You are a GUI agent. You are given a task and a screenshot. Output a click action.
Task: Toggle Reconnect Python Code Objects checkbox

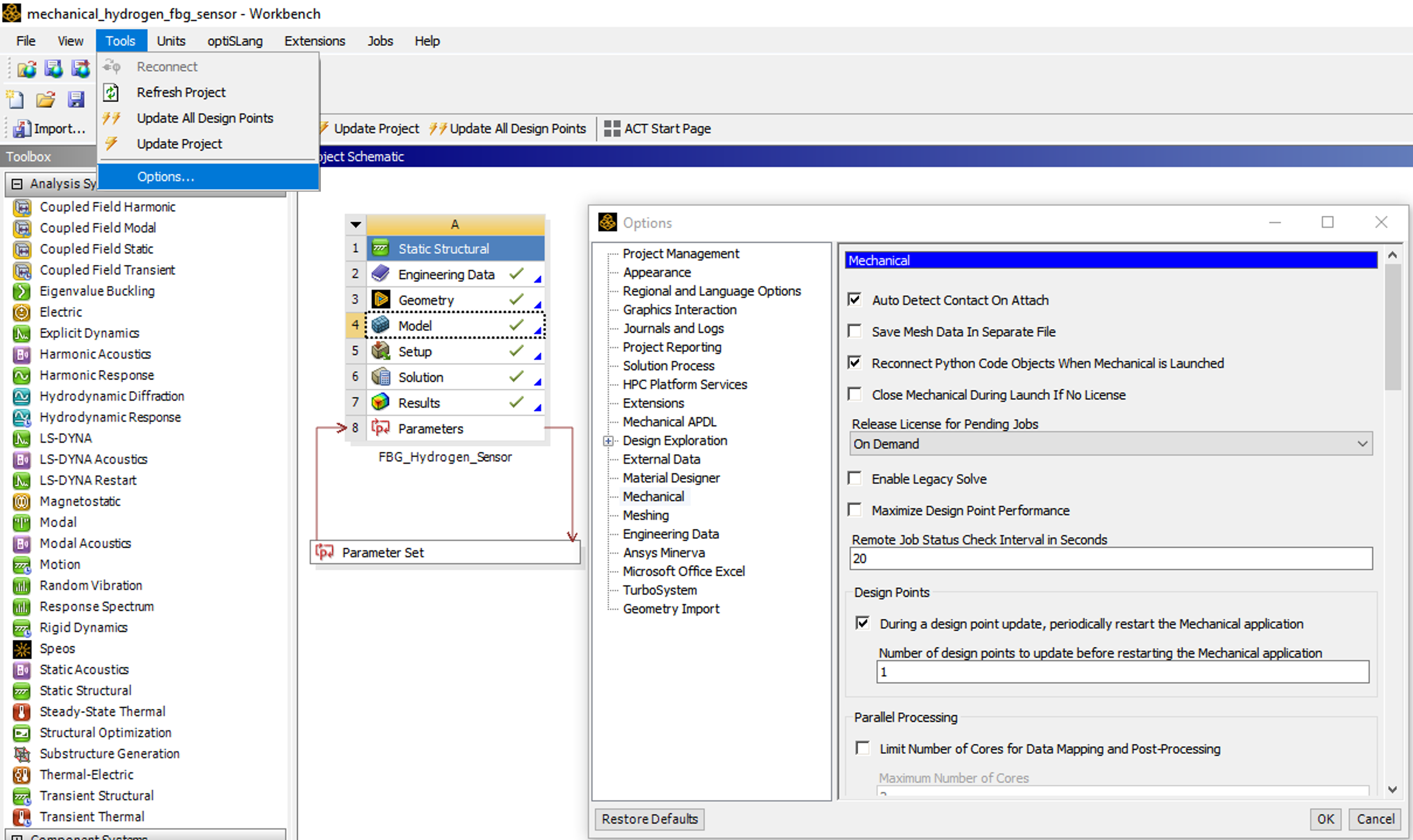click(854, 362)
